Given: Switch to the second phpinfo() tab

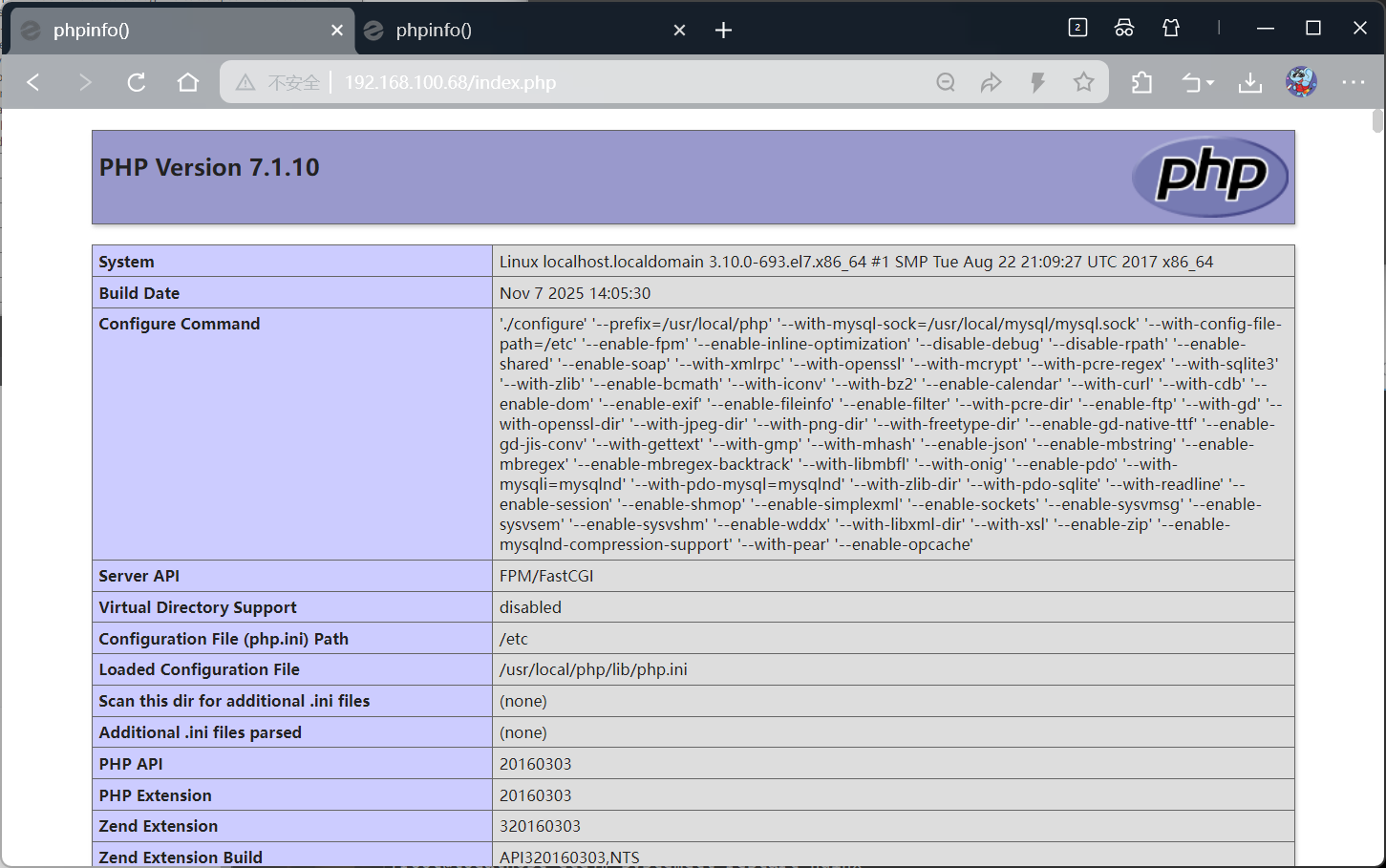Looking at the screenshot, I should point(525,31).
